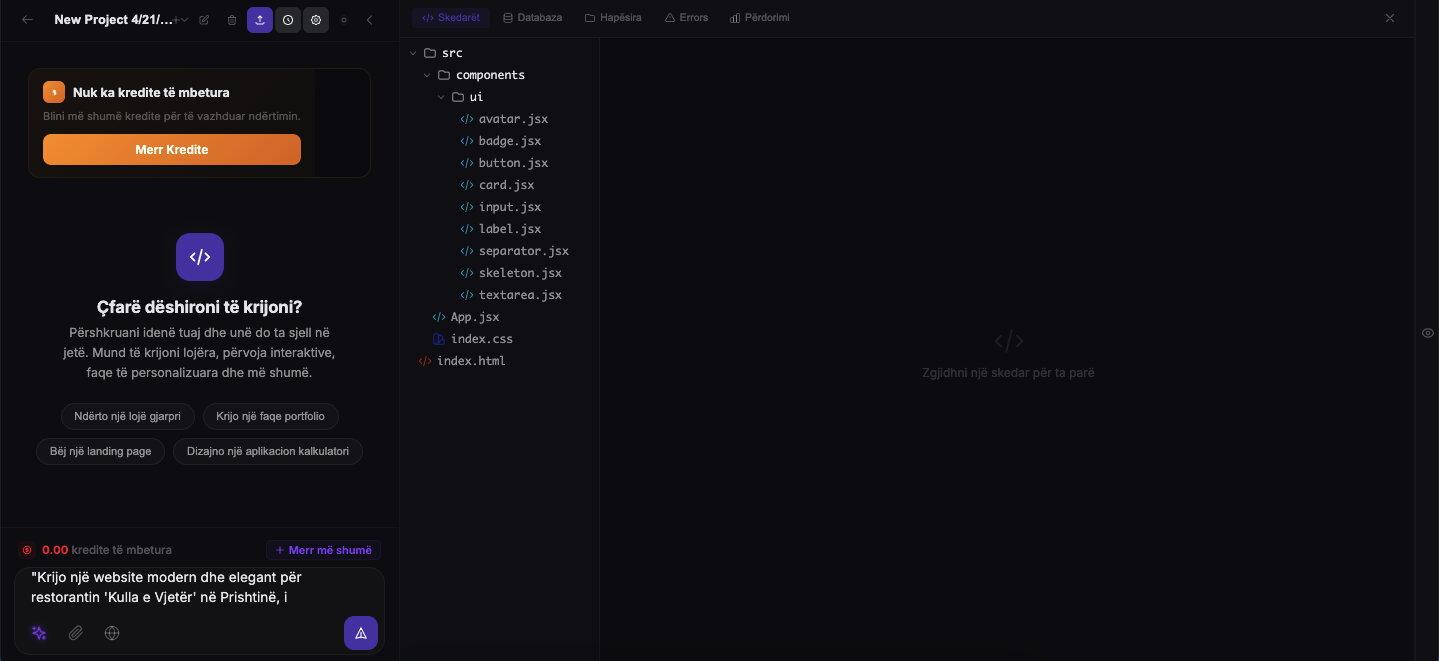Screen dimensions: 1439x661
Task: Open the Errors tab
Action: pos(686,17)
